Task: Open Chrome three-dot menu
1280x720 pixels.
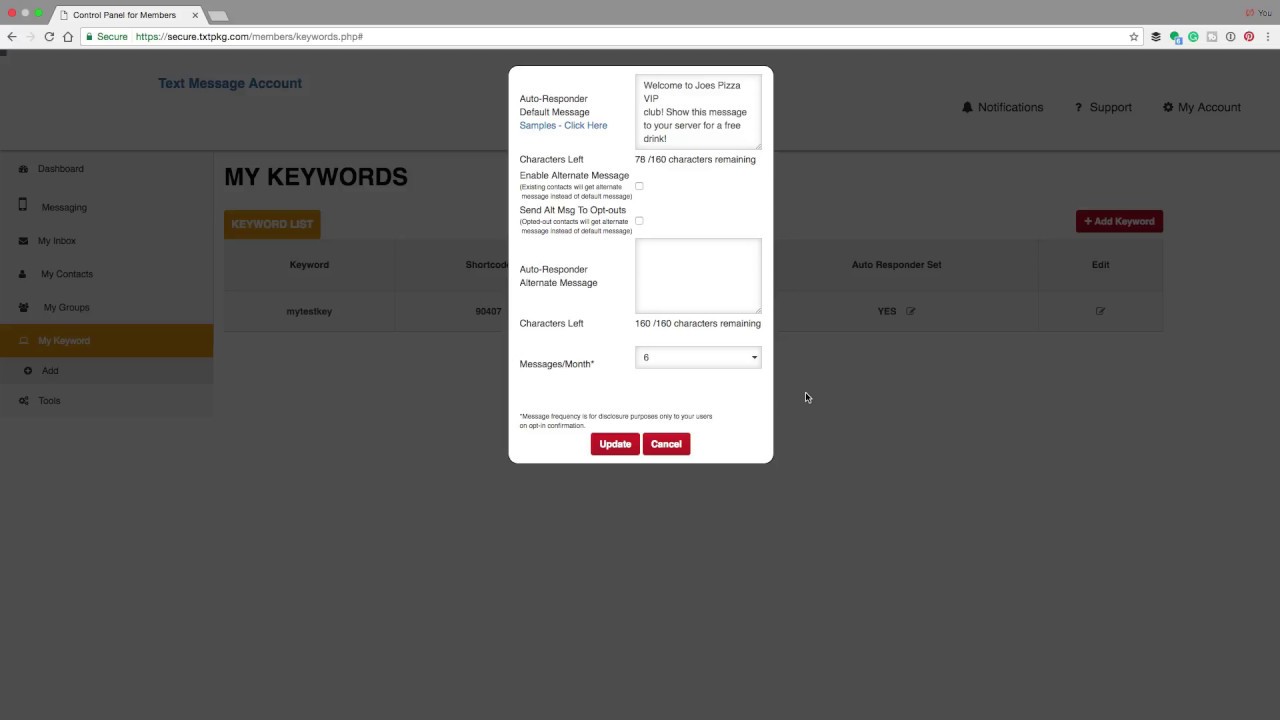Action: (x=1268, y=37)
